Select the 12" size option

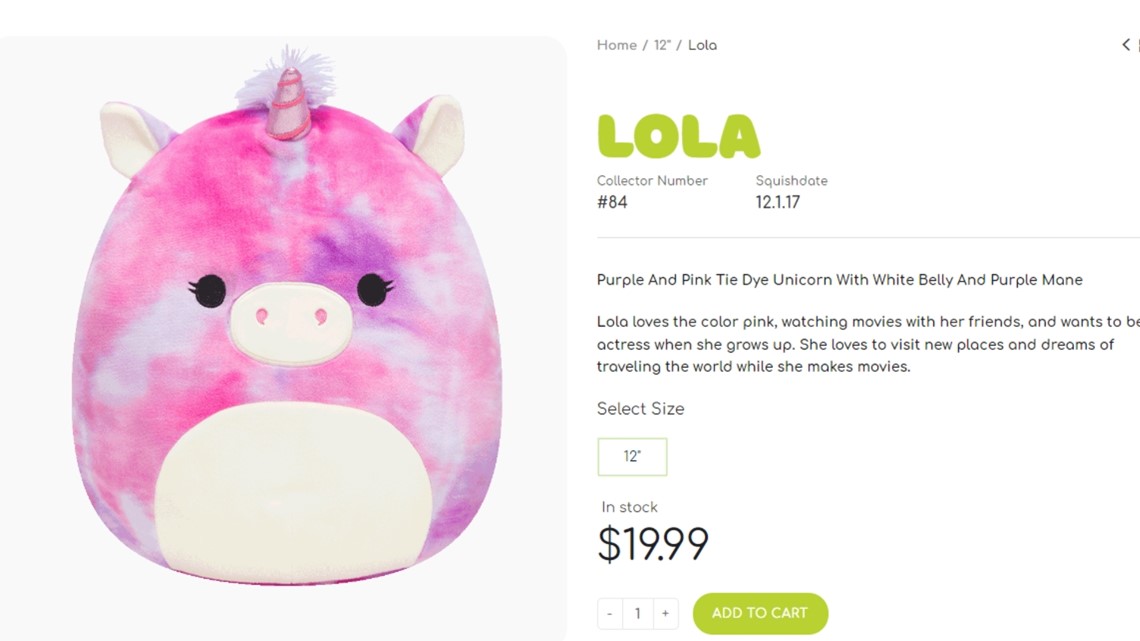(x=632, y=456)
